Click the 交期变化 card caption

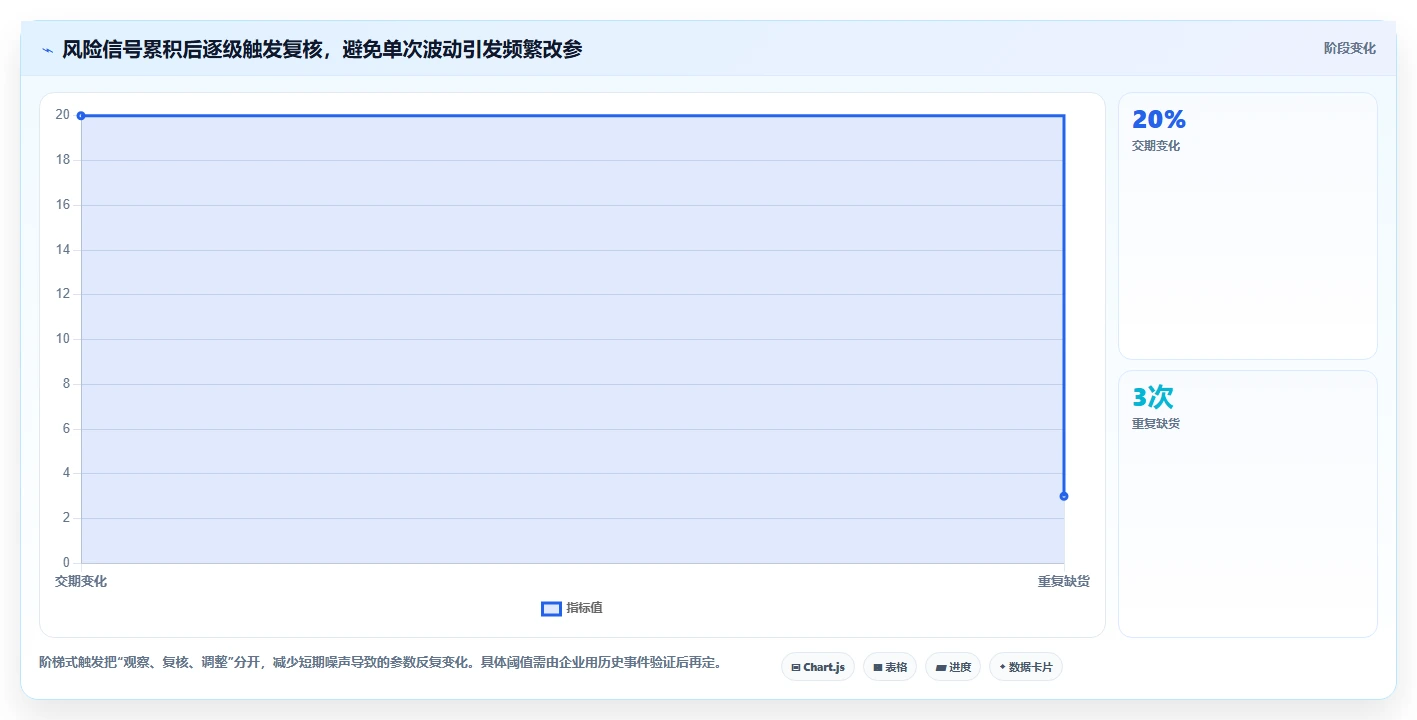pos(1156,146)
